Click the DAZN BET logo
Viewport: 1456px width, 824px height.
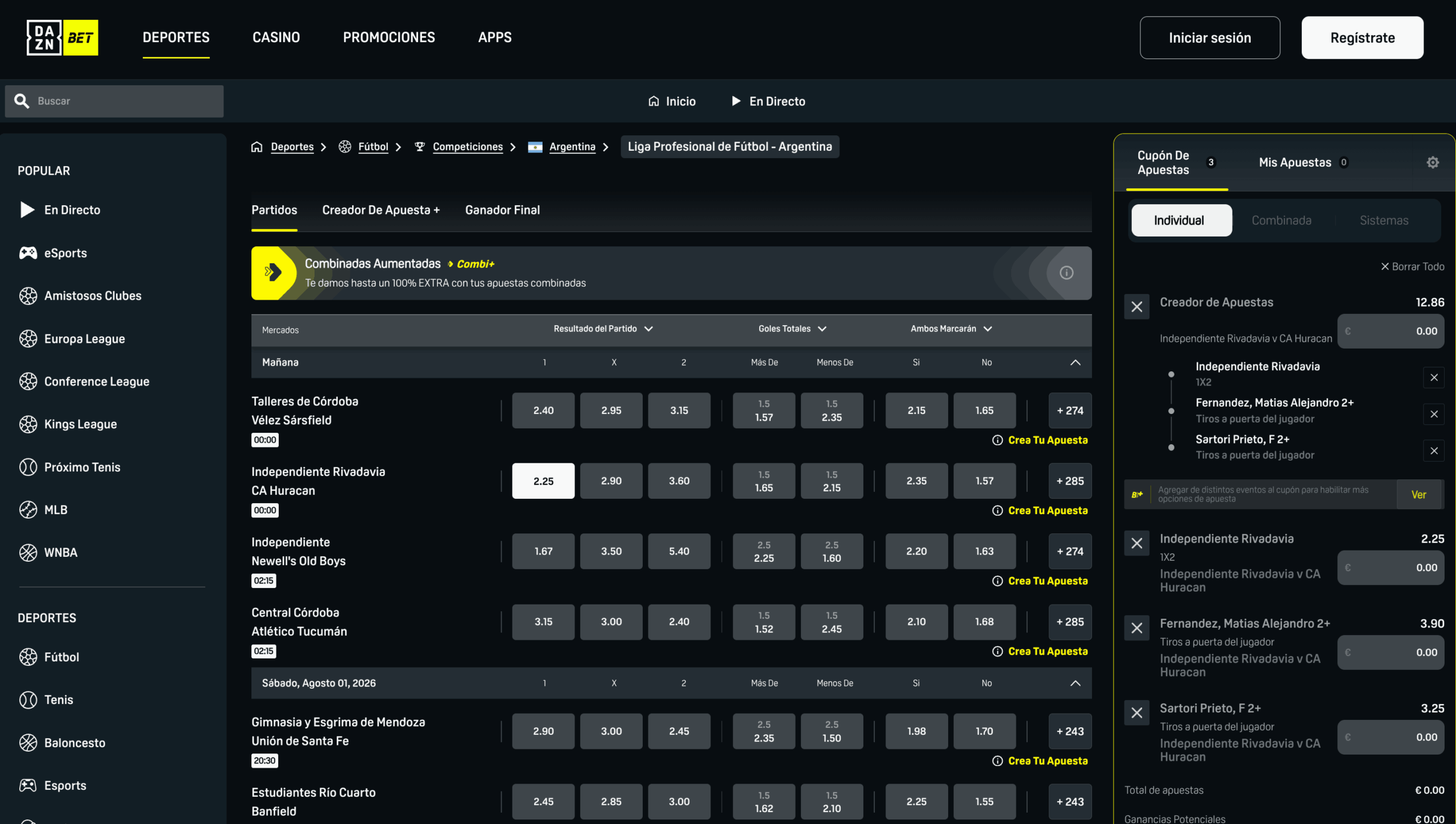[x=63, y=38]
